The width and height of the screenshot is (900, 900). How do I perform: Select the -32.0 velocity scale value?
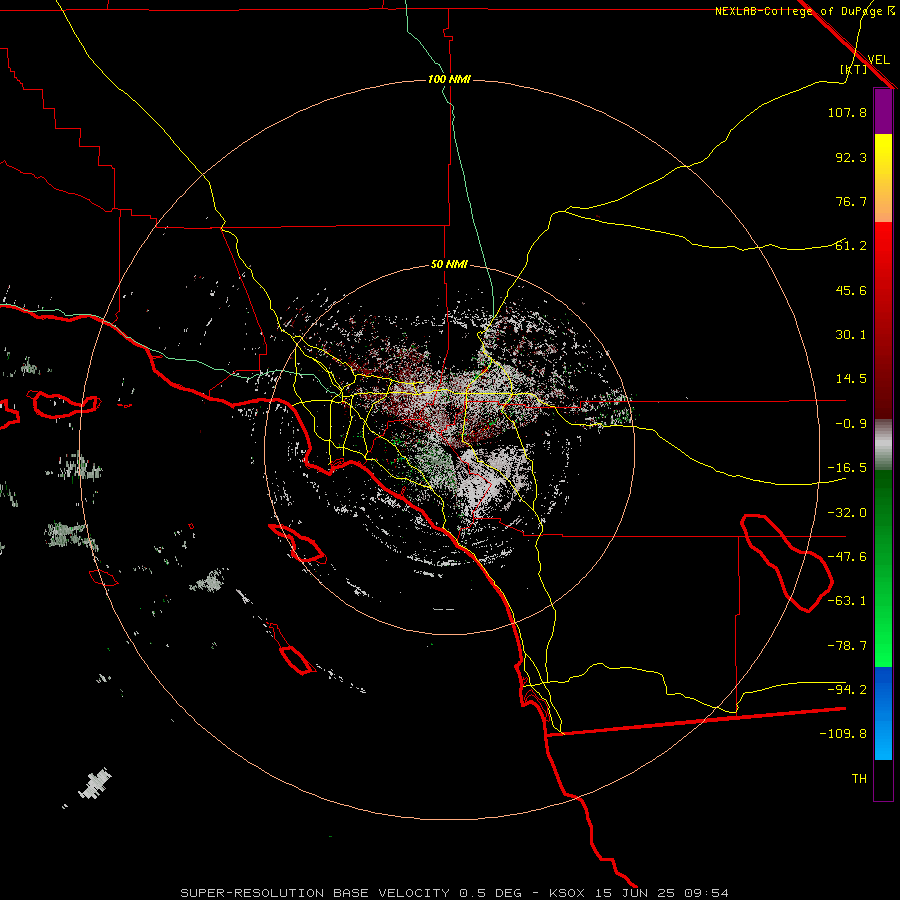(x=847, y=513)
